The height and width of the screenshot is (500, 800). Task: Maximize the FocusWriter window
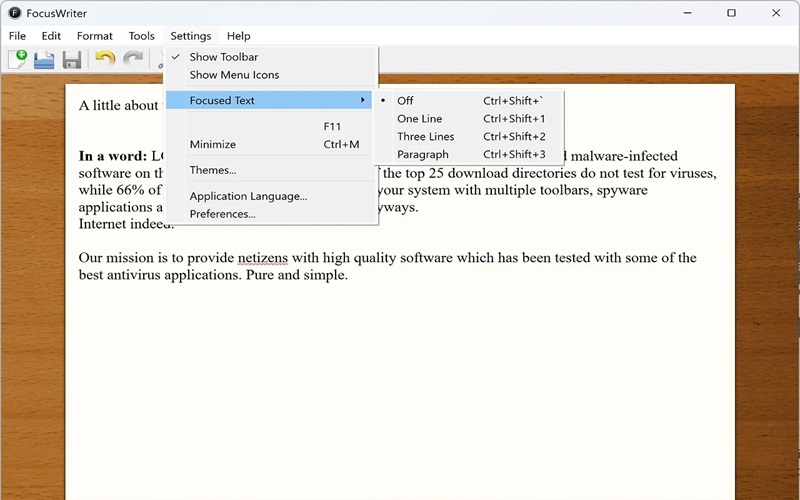(731, 13)
